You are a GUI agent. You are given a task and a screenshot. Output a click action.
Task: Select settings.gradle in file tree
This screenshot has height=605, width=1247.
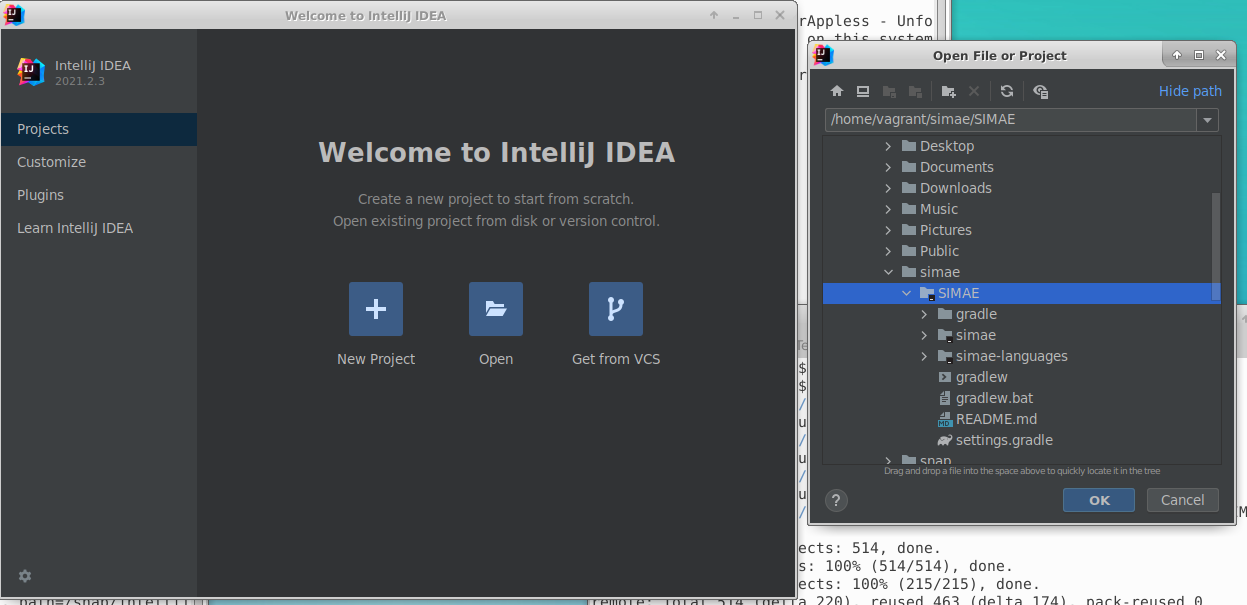pos(1021,440)
